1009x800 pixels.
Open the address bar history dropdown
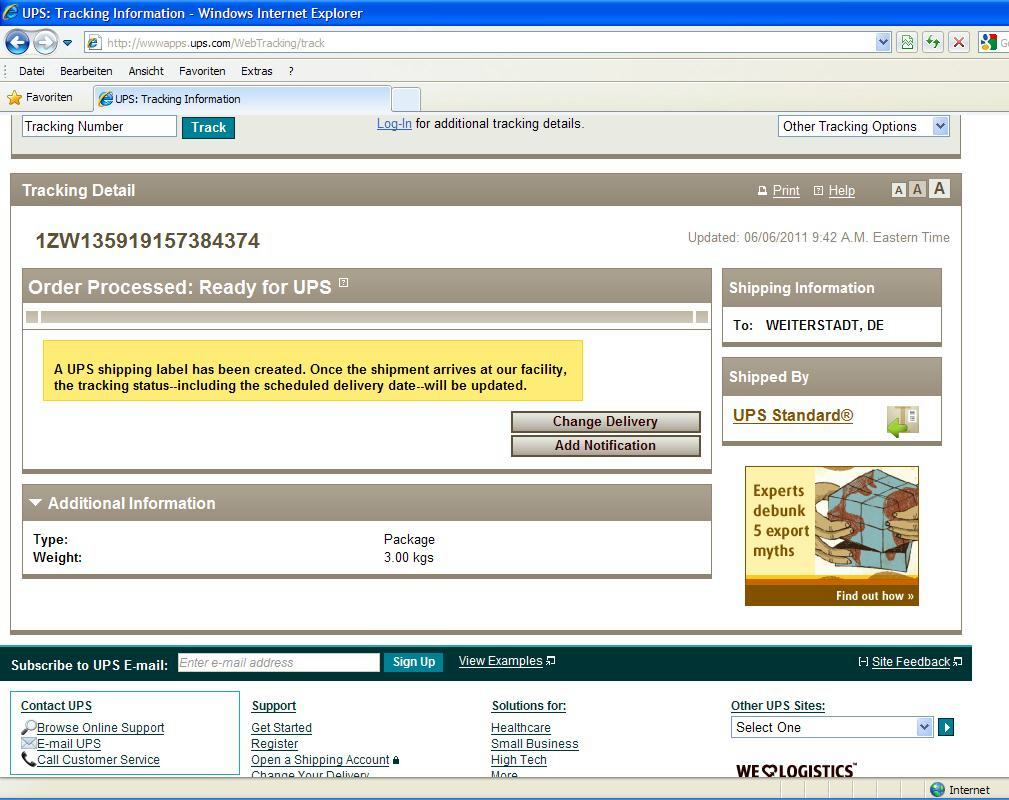point(883,42)
